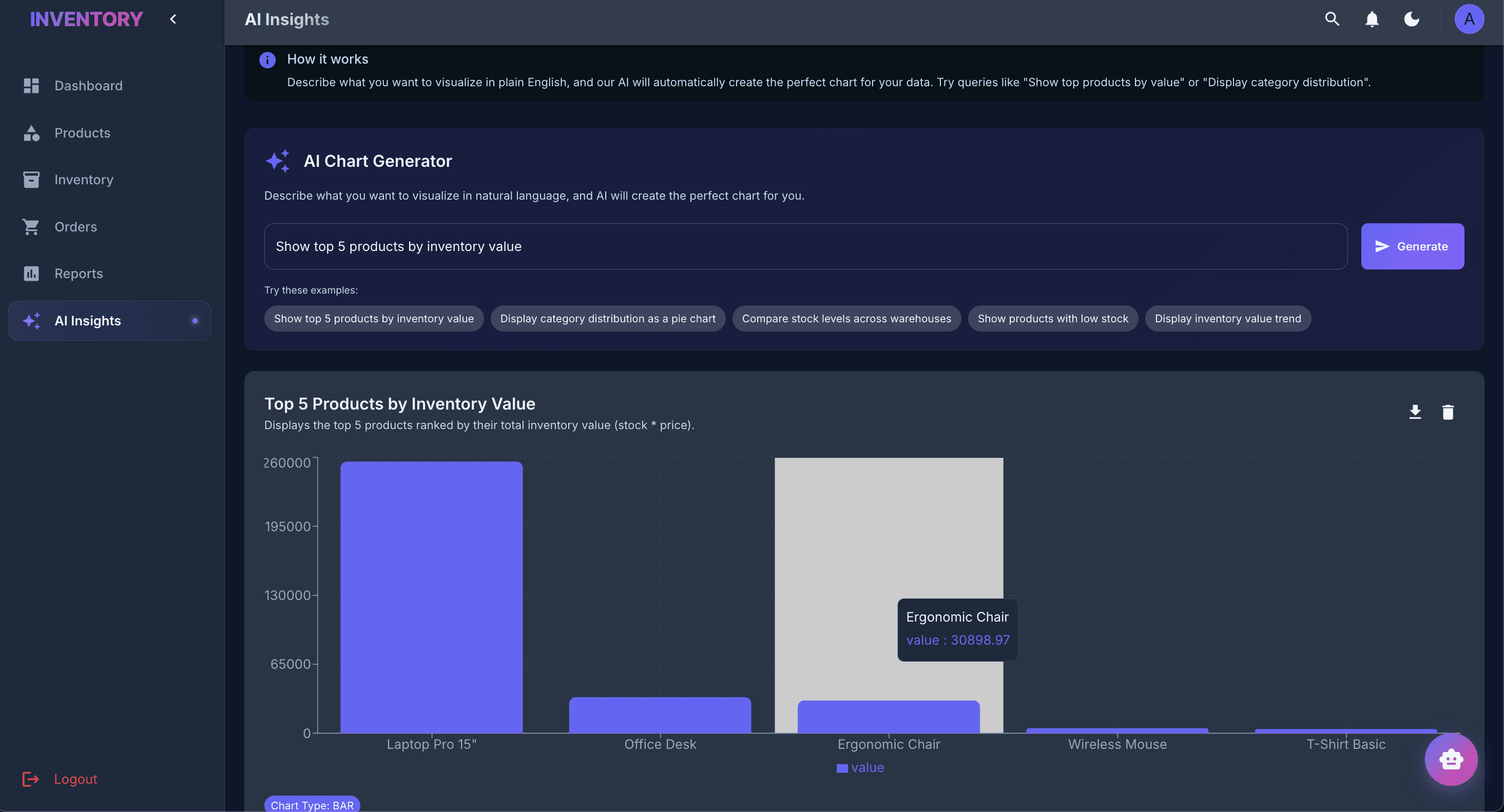Download the Top 5 Products chart
1504x812 pixels.
[1415, 412]
